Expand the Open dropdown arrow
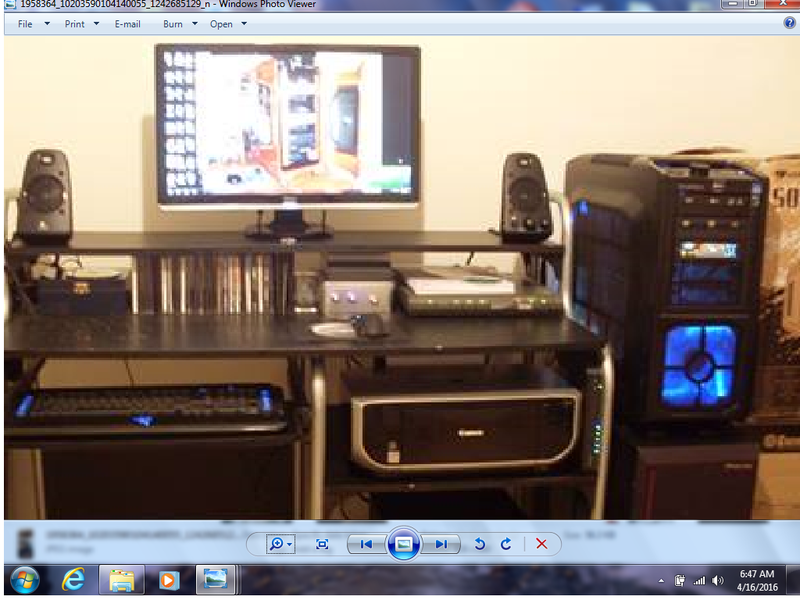800x600 pixels. click(244, 23)
